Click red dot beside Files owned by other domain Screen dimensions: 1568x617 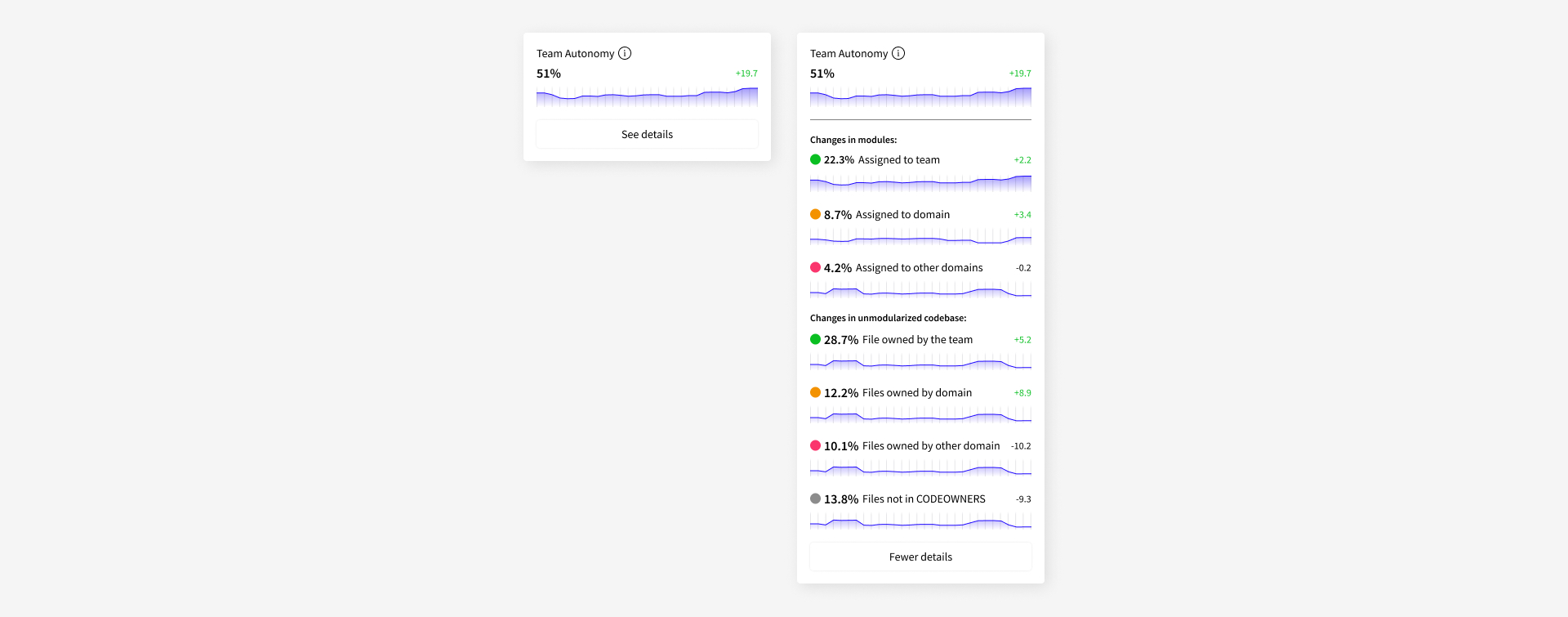pyautogui.click(x=815, y=445)
